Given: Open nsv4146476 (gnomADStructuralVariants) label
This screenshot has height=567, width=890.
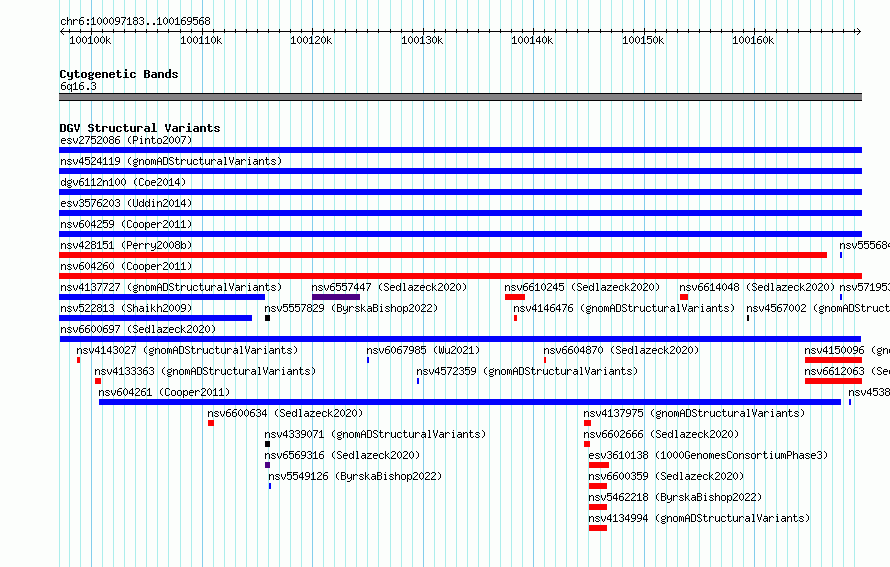Looking at the screenshot, I should click(624, 308).
